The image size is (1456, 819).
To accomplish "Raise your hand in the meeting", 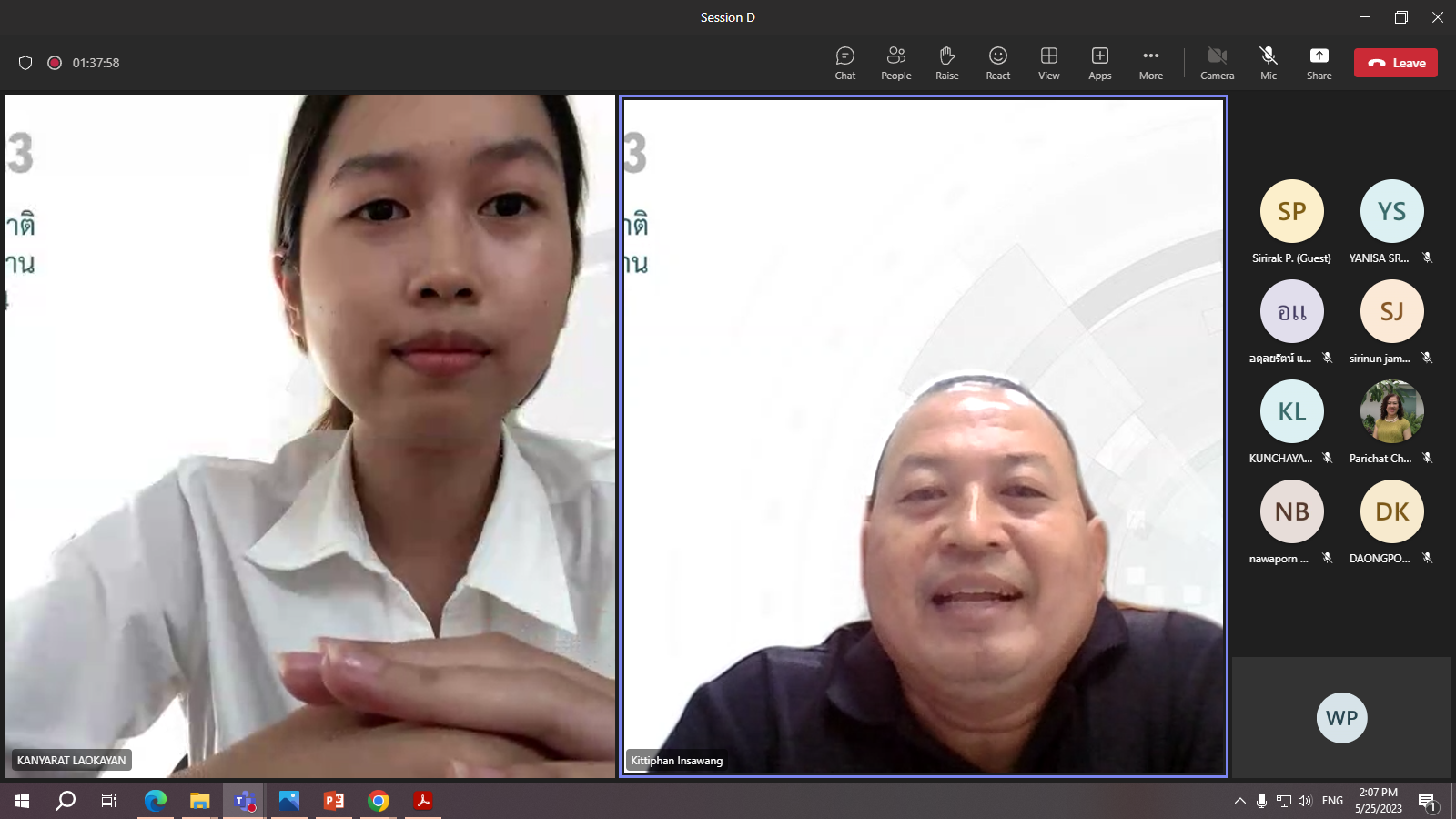I will coord(947,63).
